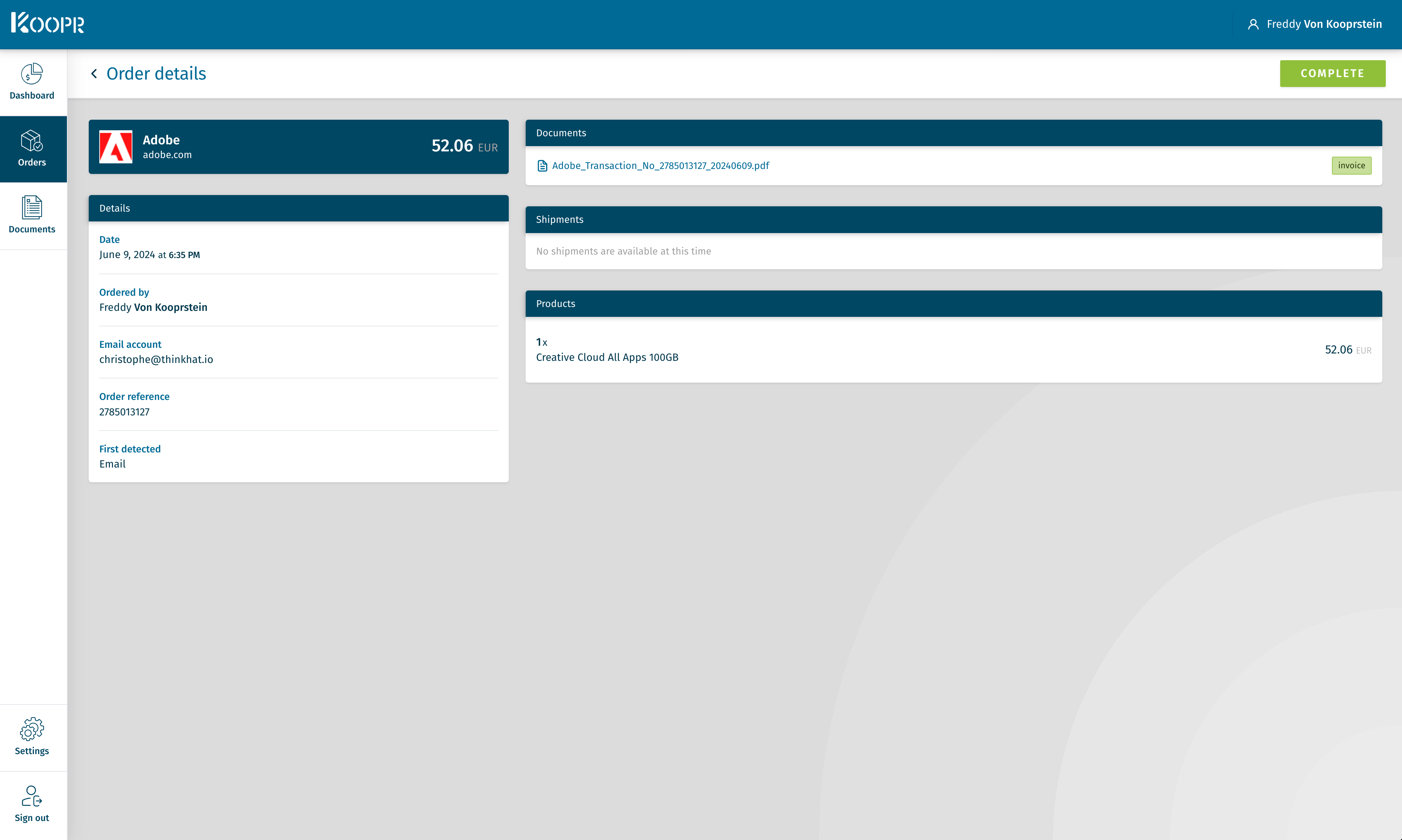Click the Email account label
Viewport: 1402px width, 840px height.
(x=130, y=345)
